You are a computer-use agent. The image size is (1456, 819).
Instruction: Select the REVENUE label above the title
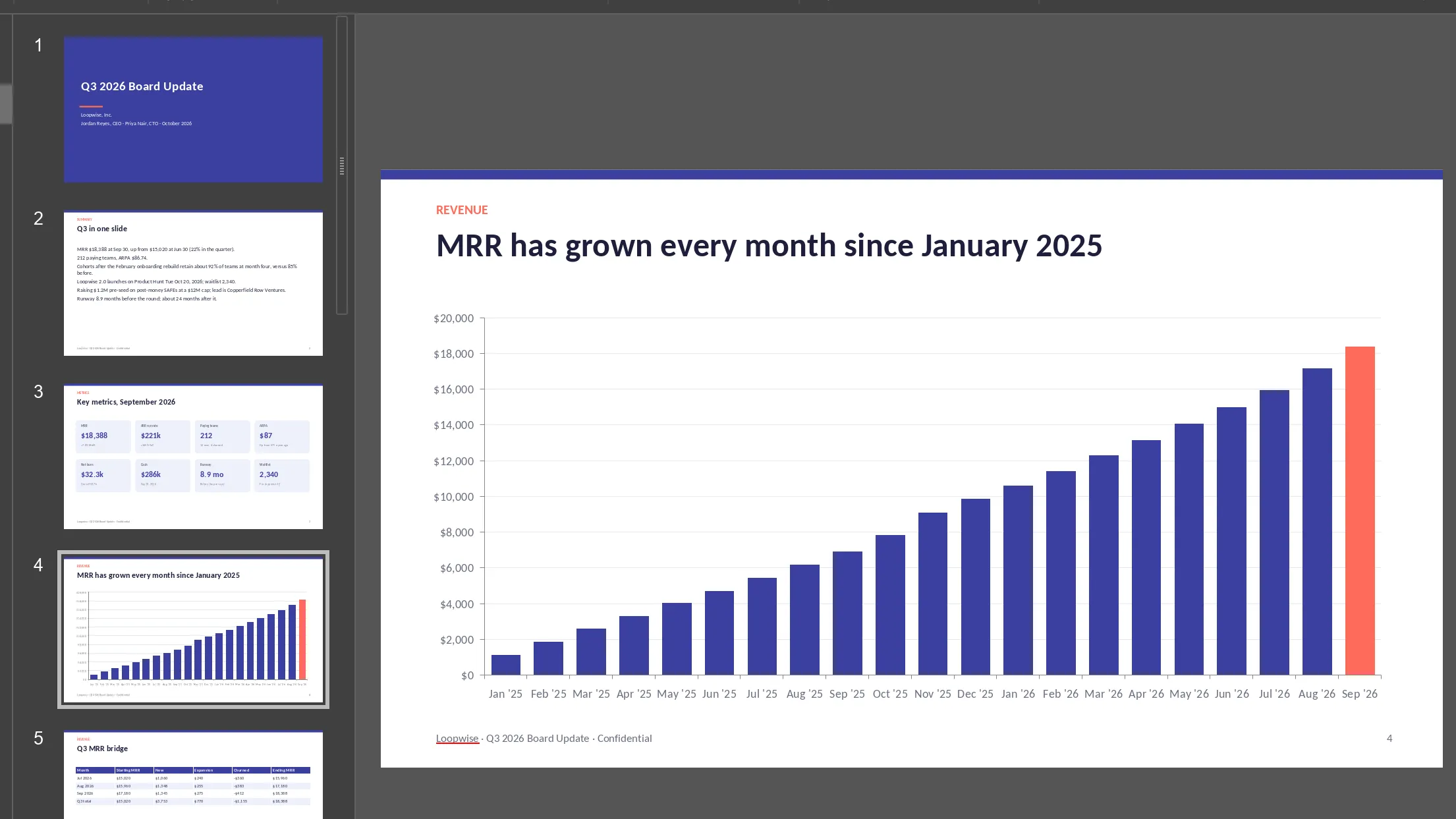(x=462, y=210)
